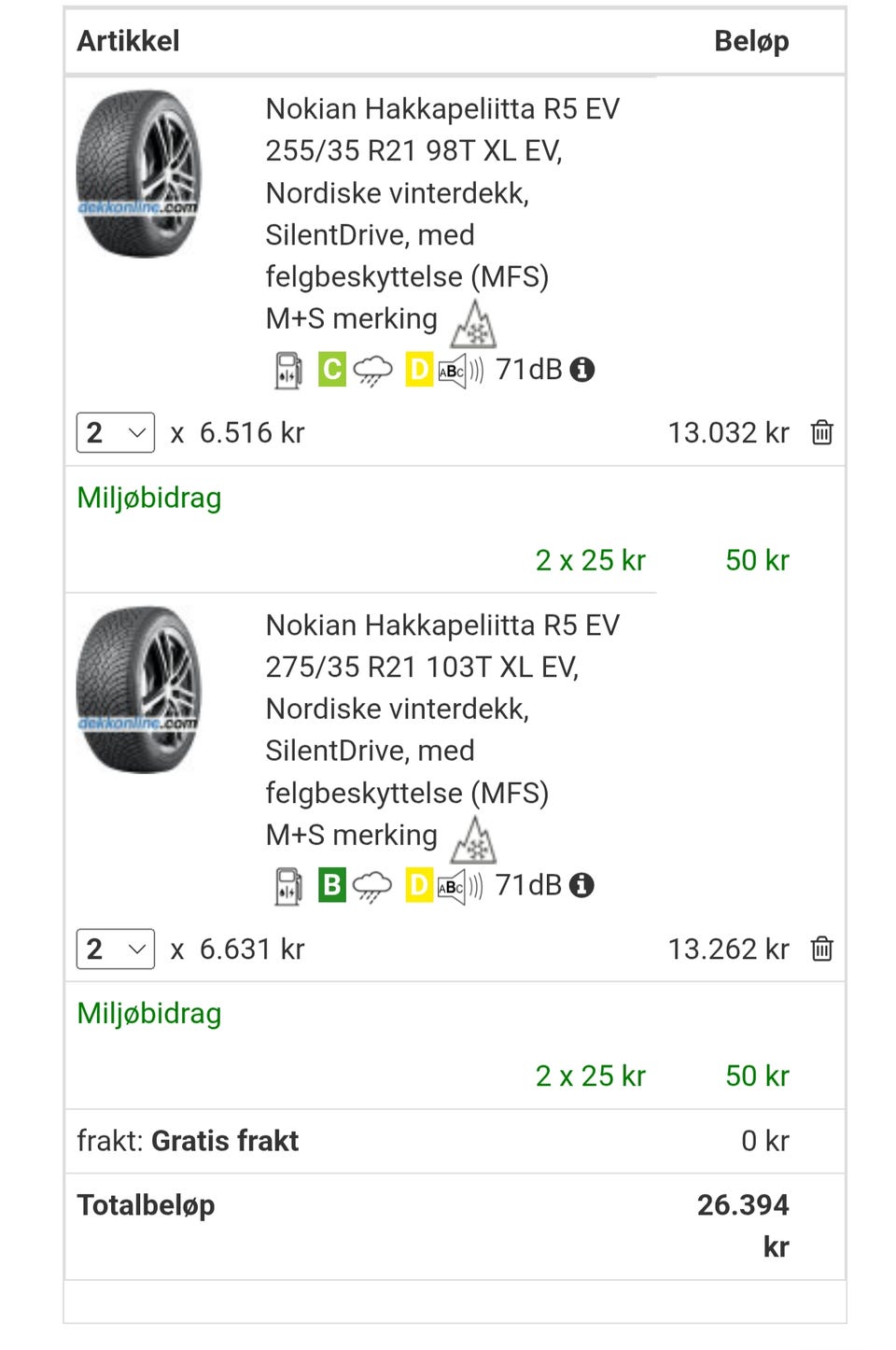Click snowflake mountain symbol on first tire
Viewport: 896px width, 1350px height.
pyautogui.click(x=474, y=323)
